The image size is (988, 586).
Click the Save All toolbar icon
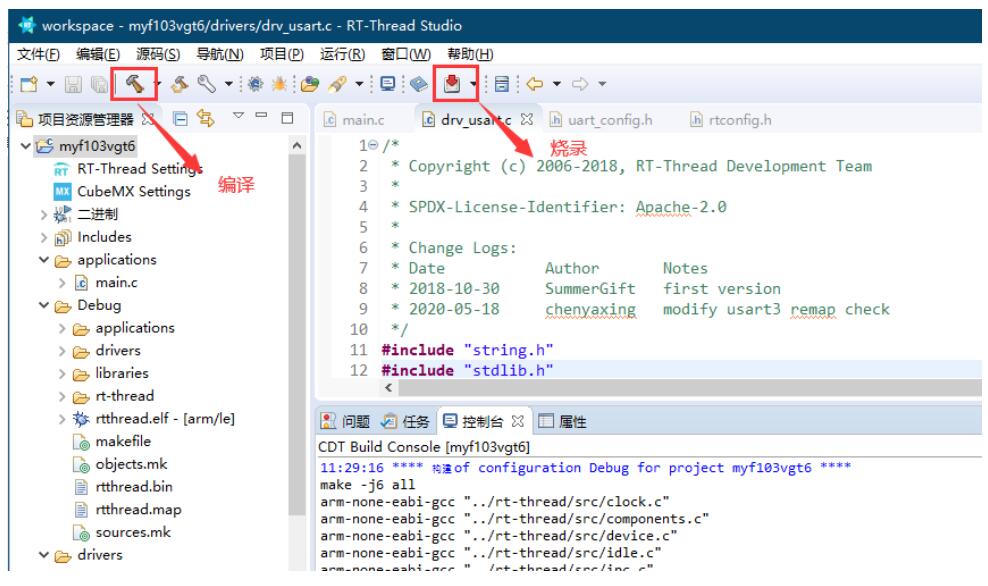tap(98, 84)
